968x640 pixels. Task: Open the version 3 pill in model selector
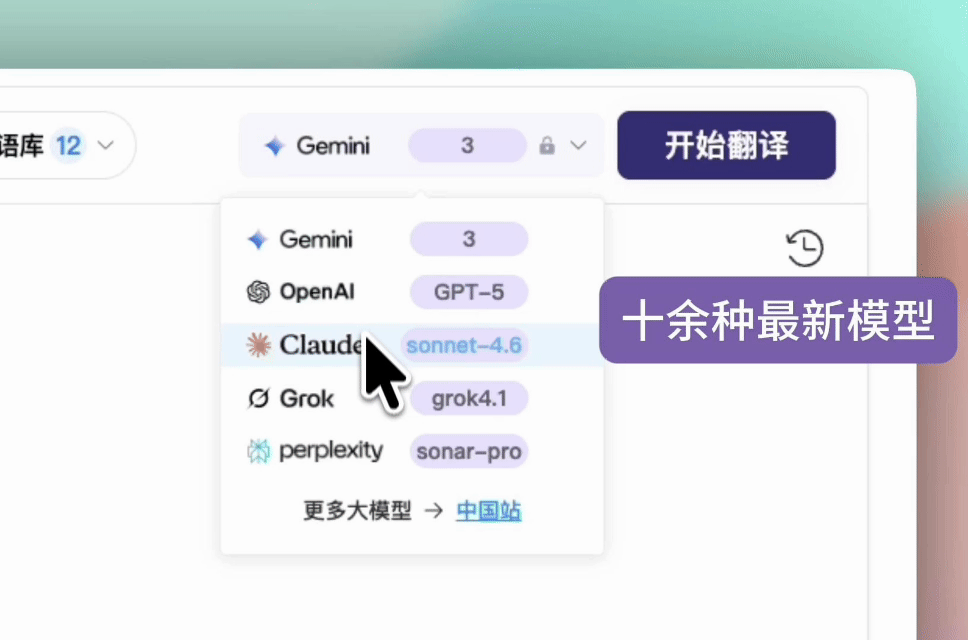tap(467, 146)
